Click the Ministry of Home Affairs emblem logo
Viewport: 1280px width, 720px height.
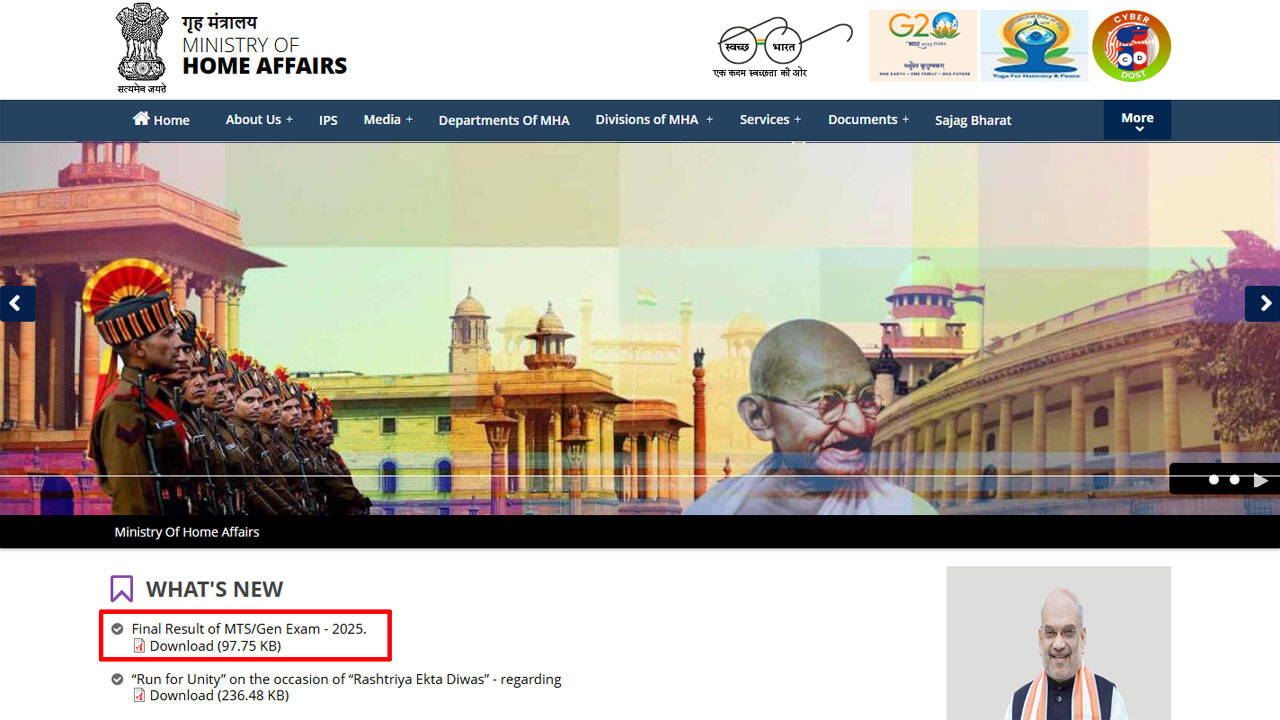tap(141, 47)
